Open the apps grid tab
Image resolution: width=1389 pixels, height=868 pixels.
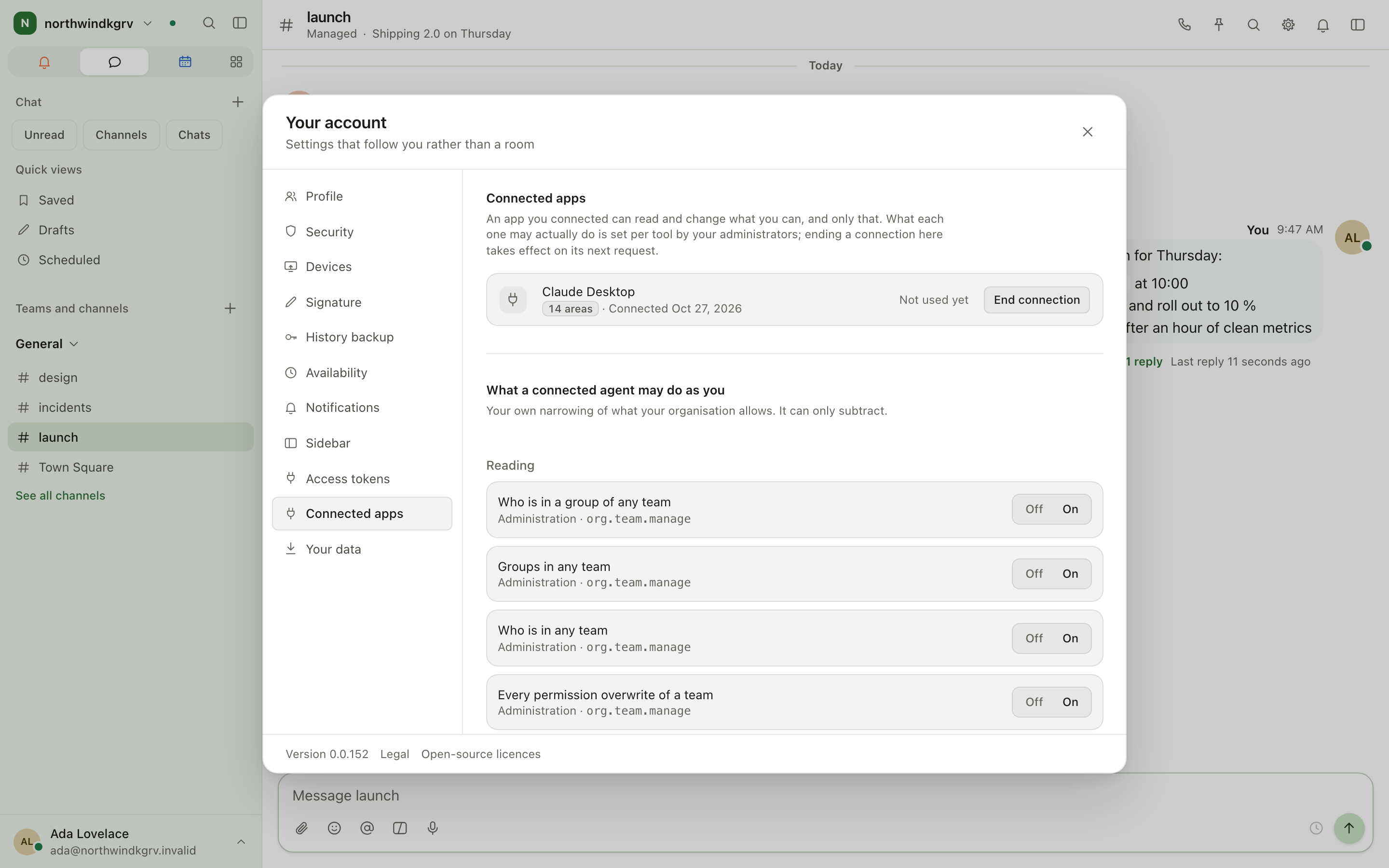coord(236,62)
